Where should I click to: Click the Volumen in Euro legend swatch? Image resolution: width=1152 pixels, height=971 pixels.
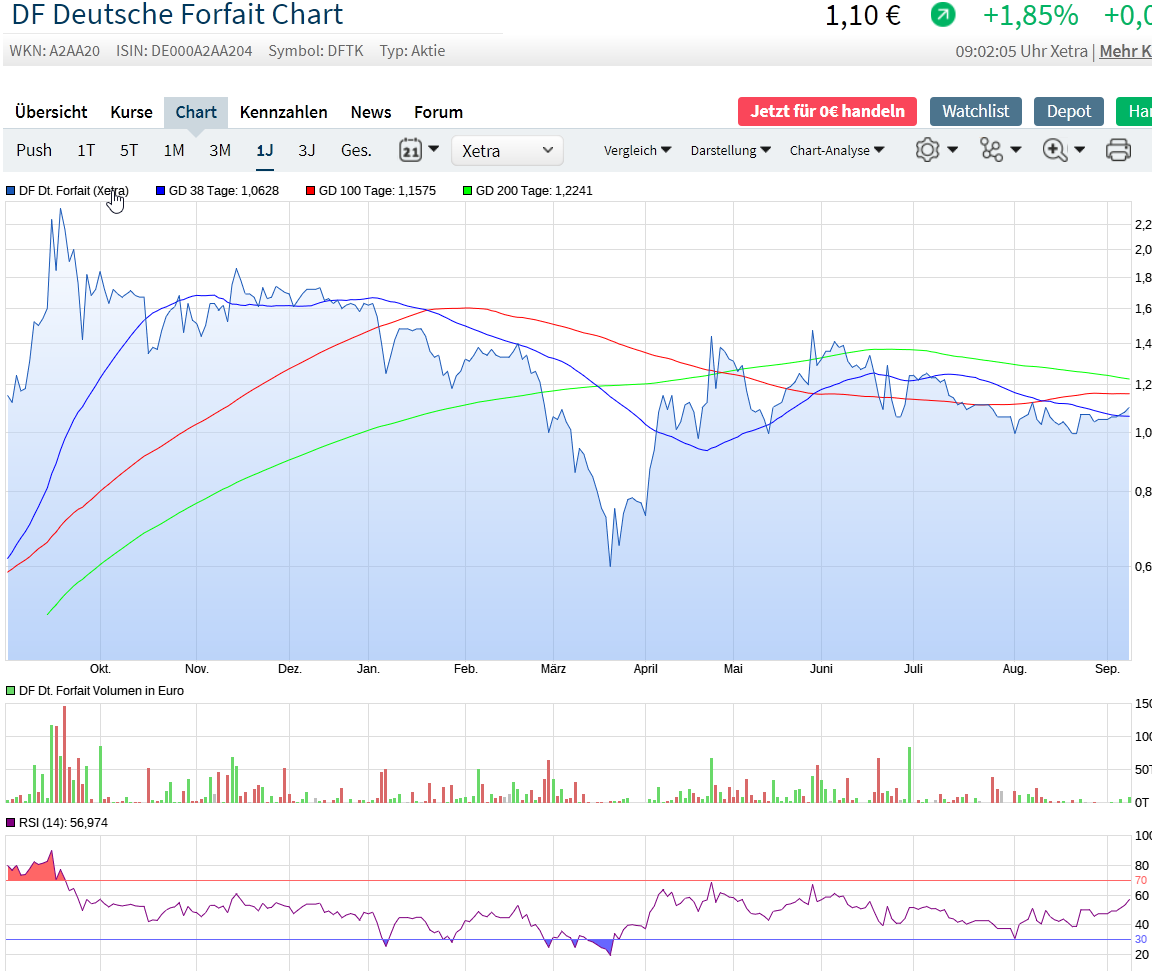click(10, 691)
